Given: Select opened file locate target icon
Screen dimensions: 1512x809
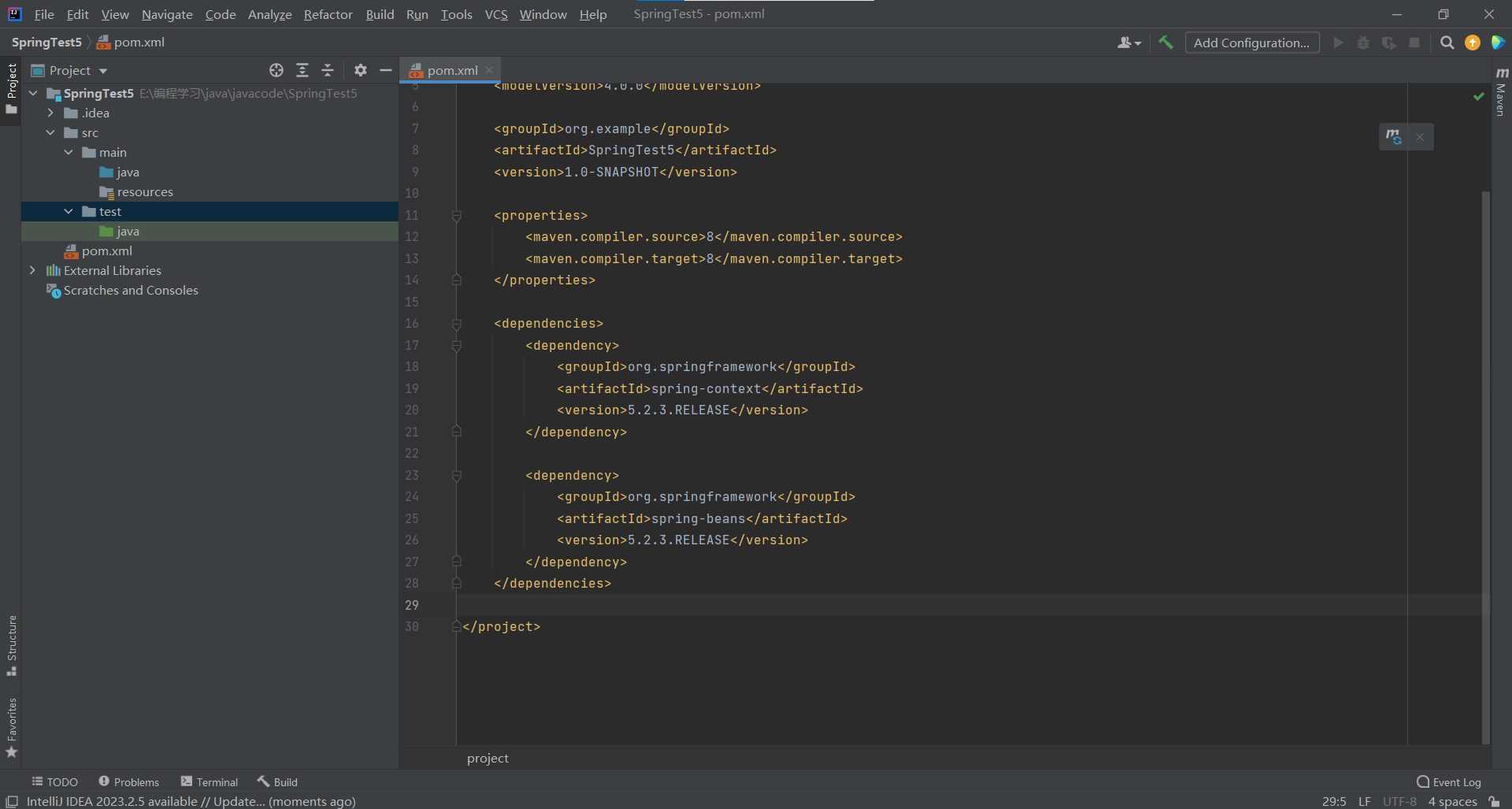Looking at the screenshot, I should pyautogui.click(x=276, y=70).
